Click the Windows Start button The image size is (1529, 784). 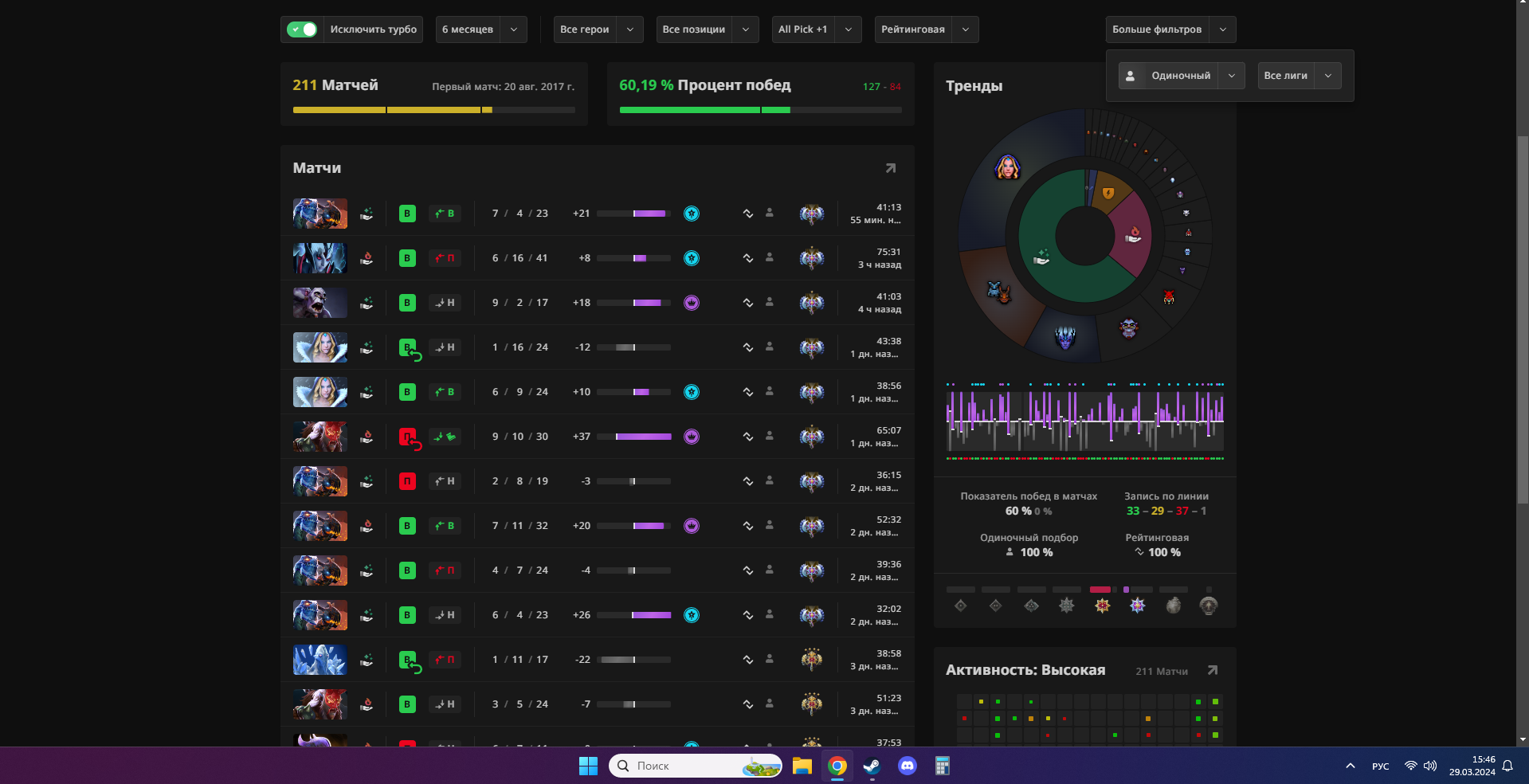click(588, 766)
